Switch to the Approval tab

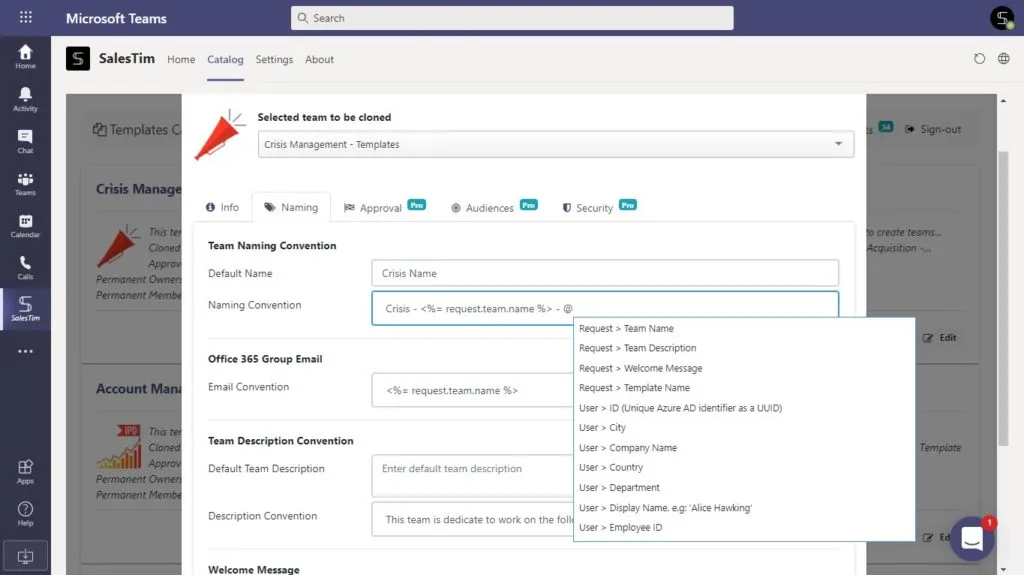385,207
